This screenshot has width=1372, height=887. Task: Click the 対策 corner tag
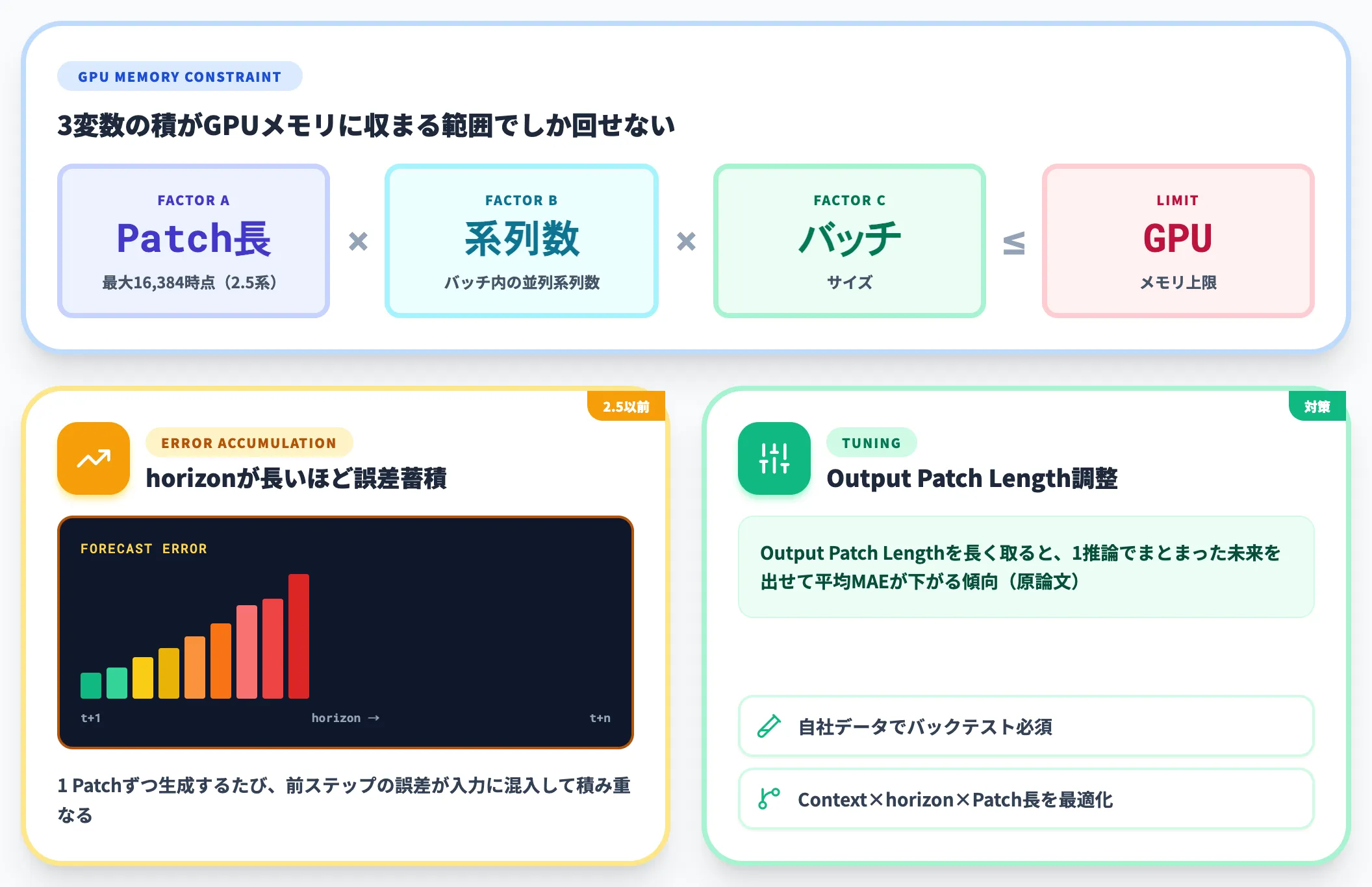pos(1317,406)
